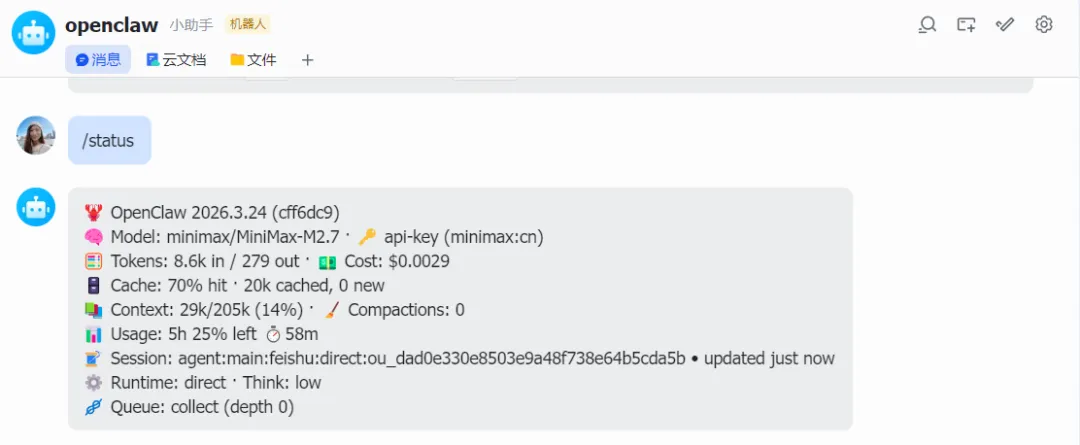This screenshot has height=445, width=1080.
Task: Open the tasks checkmark icon
Action: tap(1005, 25)
